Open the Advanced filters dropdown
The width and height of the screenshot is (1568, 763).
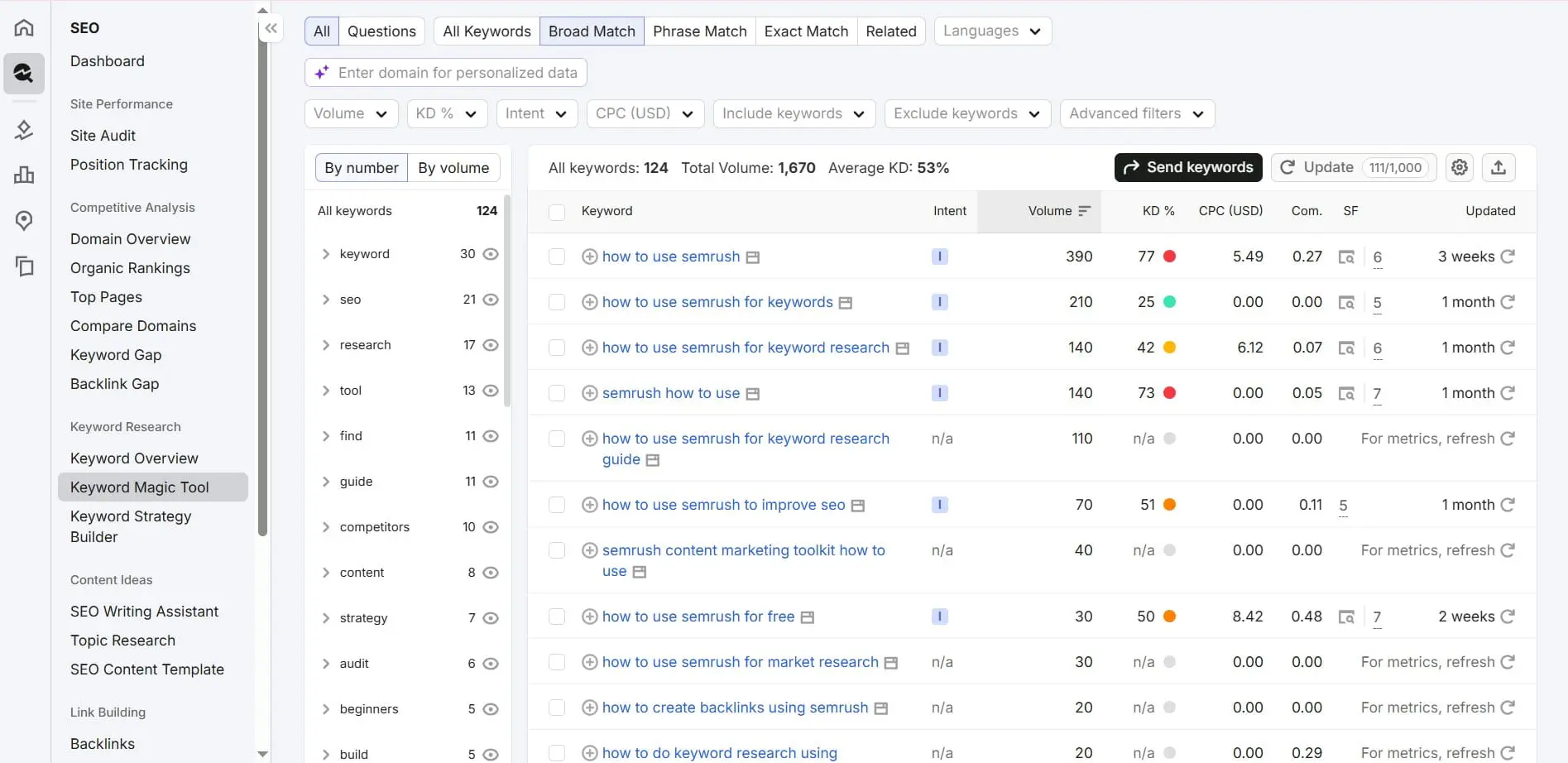1137,113
